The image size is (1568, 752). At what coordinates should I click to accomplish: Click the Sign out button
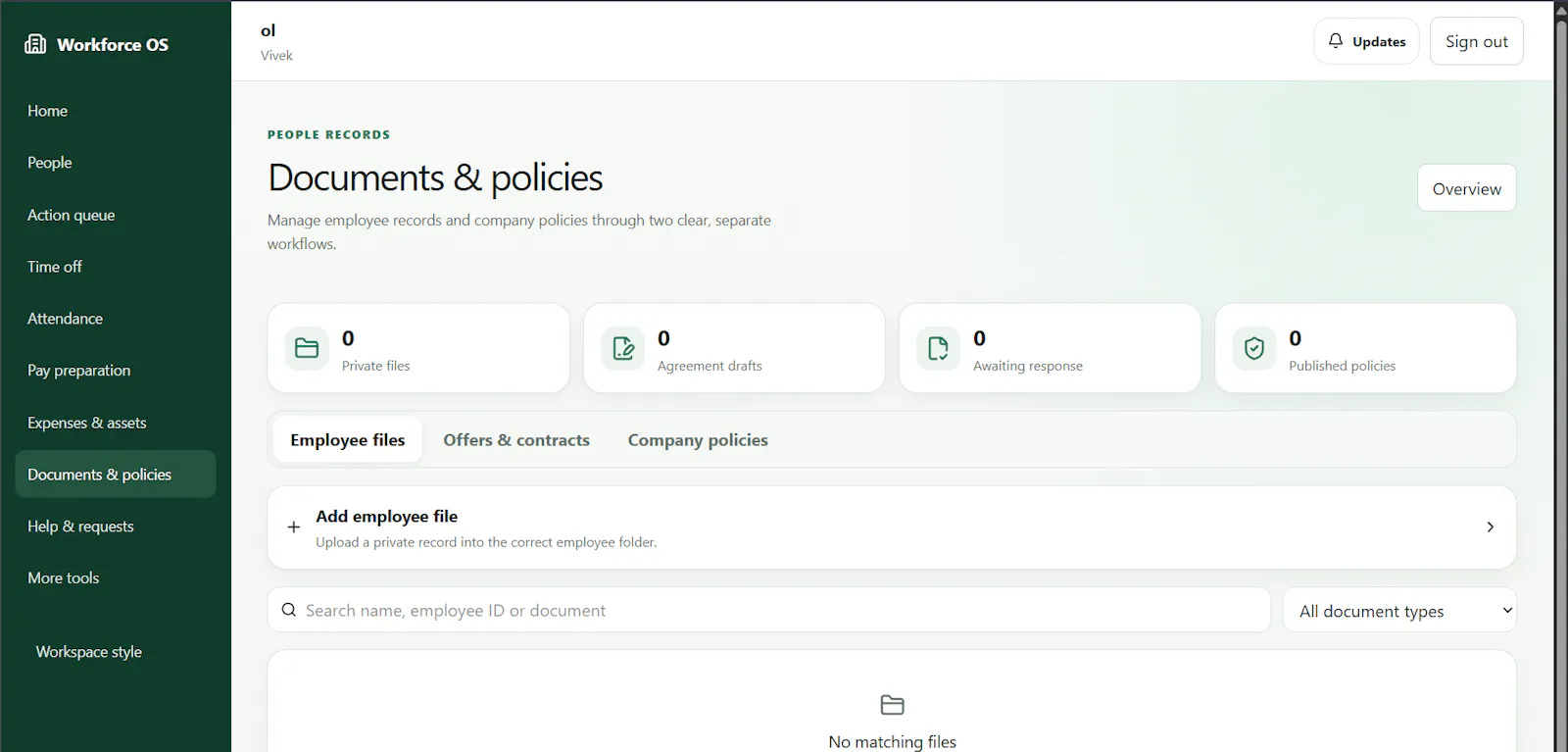(x=1477, y=41)
